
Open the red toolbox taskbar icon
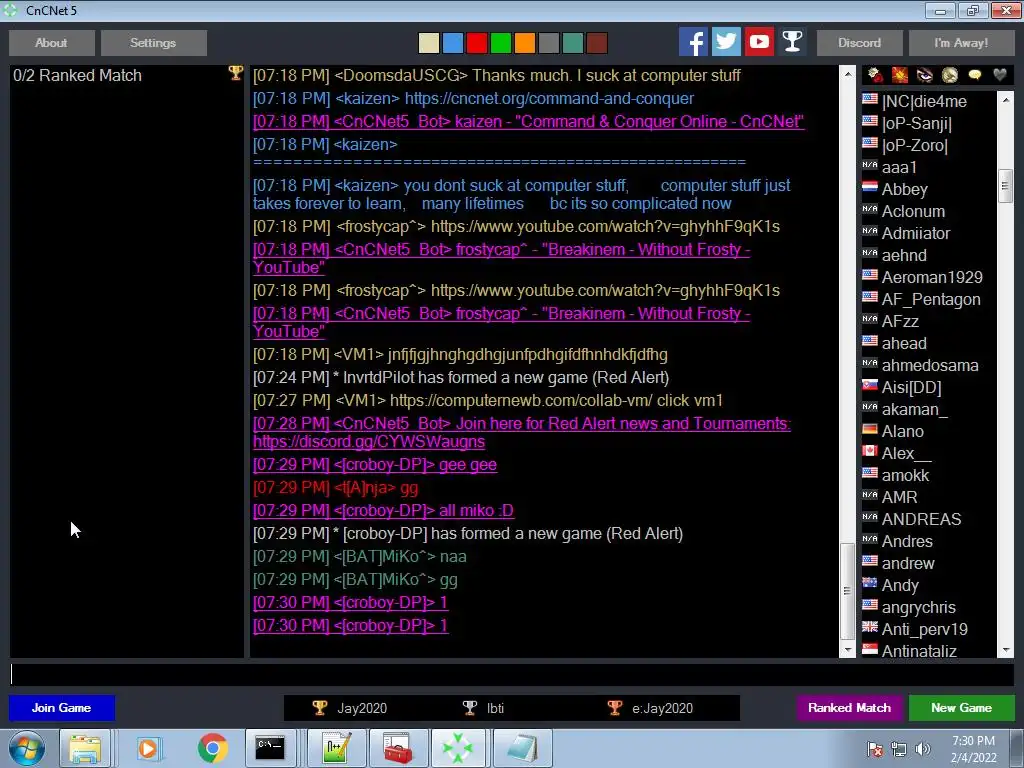pyautogui.click(x=398, y=748)
